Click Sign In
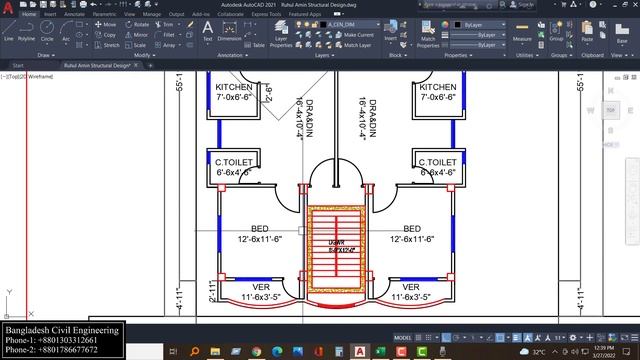 pyautogui.click(x=522, y=4)
